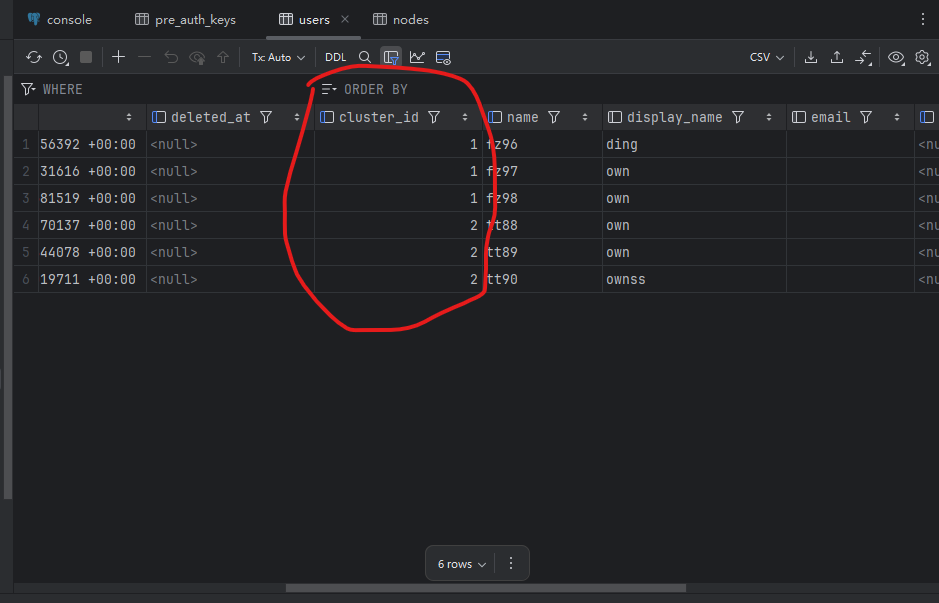This screenshot has height=603, width=939.
Task: Click the Add Row plus icon
Action: tap(118, 58)
